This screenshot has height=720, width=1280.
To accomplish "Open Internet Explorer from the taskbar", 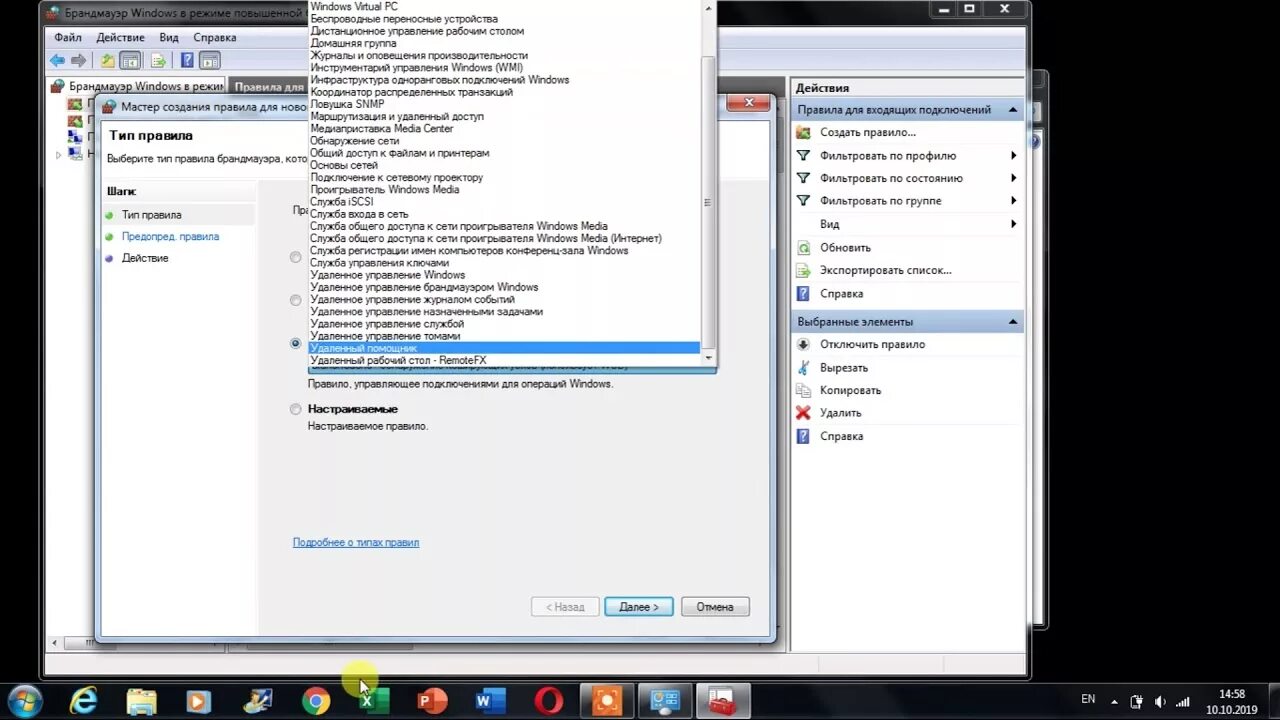I will click(x=84, y=700).
